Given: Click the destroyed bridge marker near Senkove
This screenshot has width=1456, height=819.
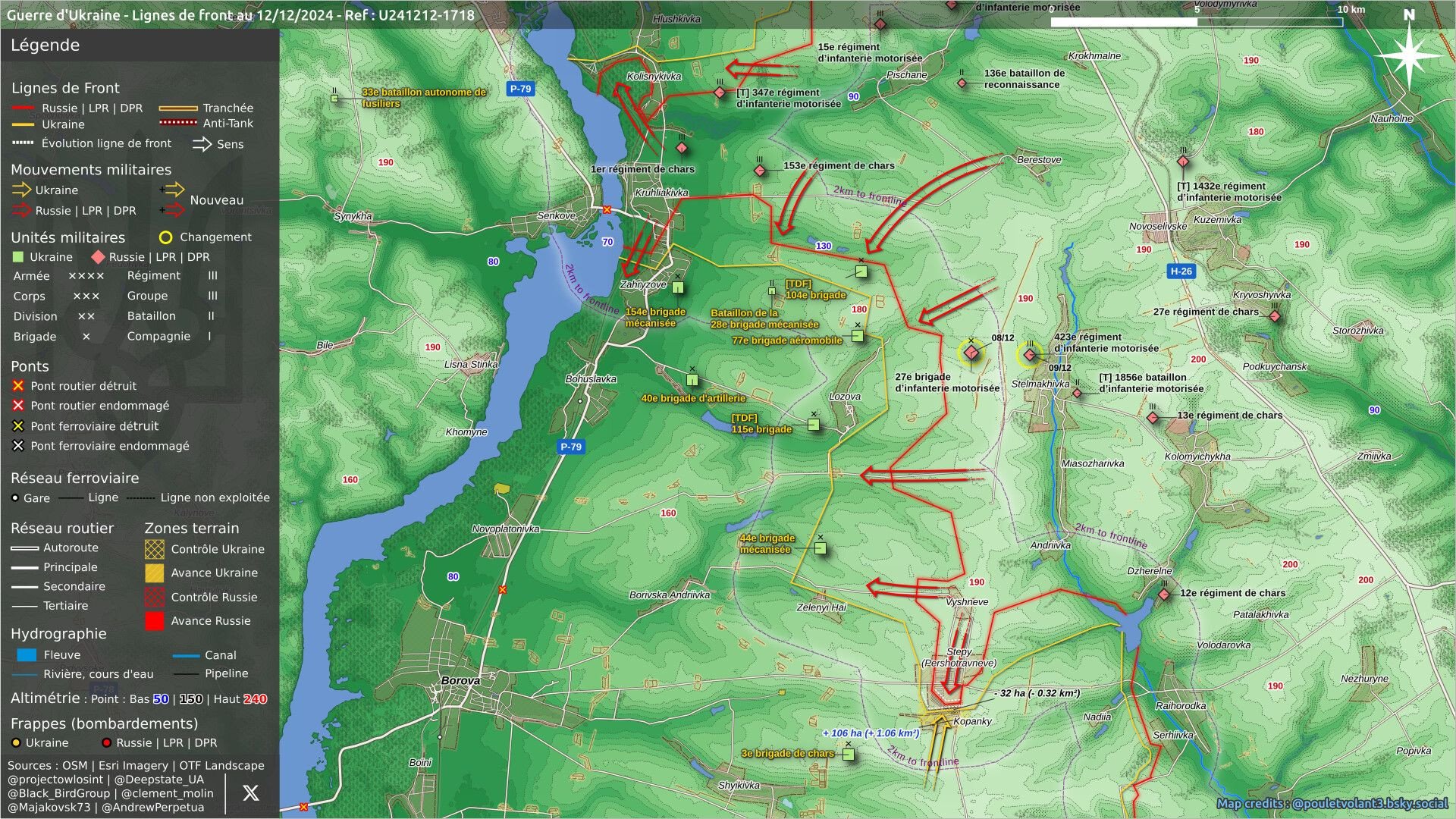Looking at the screenshot, I should click(607, 209).
